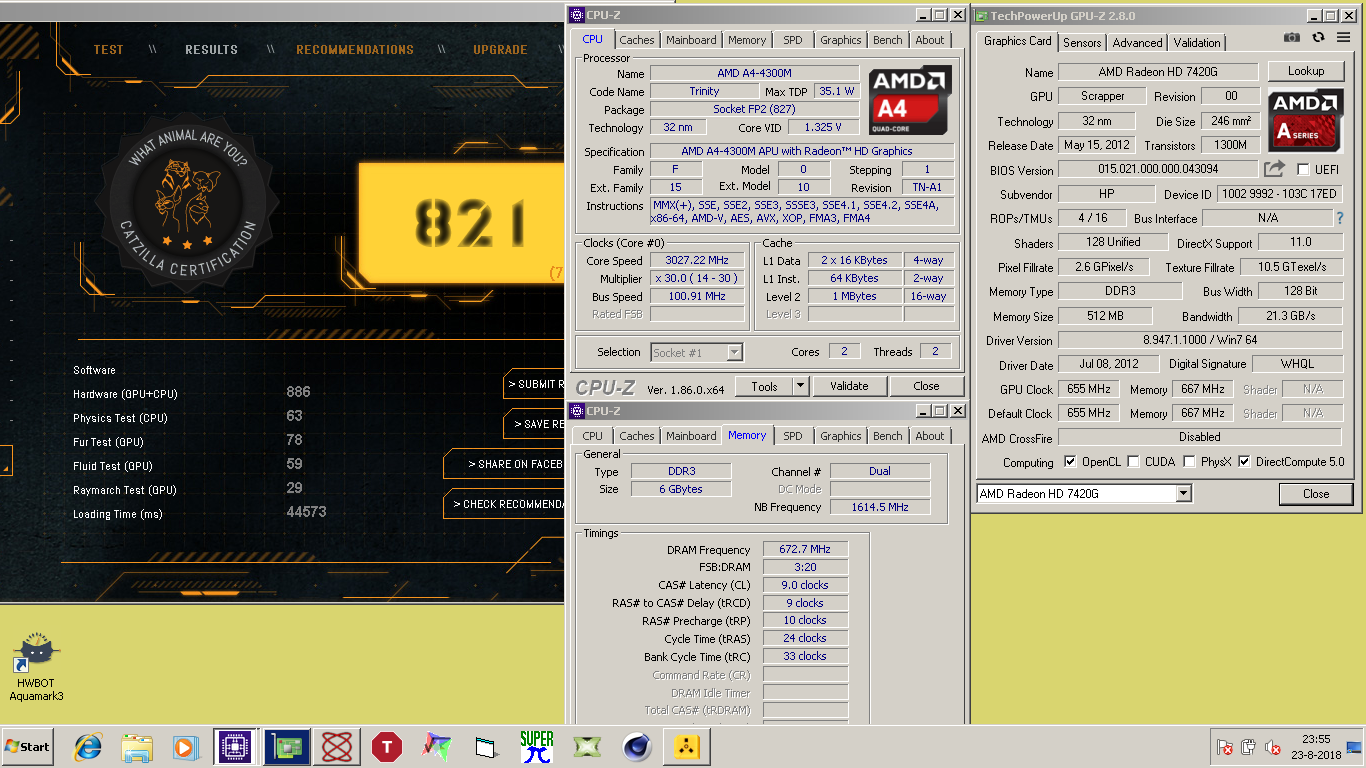Viewport: 1366px width, 768px height.
Task: Click the yellow Catzilla taskbar icon
Action: tap(687, 747)
